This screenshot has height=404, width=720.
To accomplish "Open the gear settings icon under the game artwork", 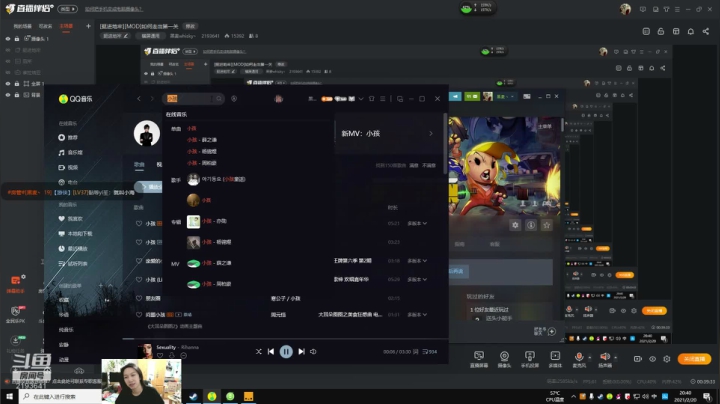I will 515,225.
